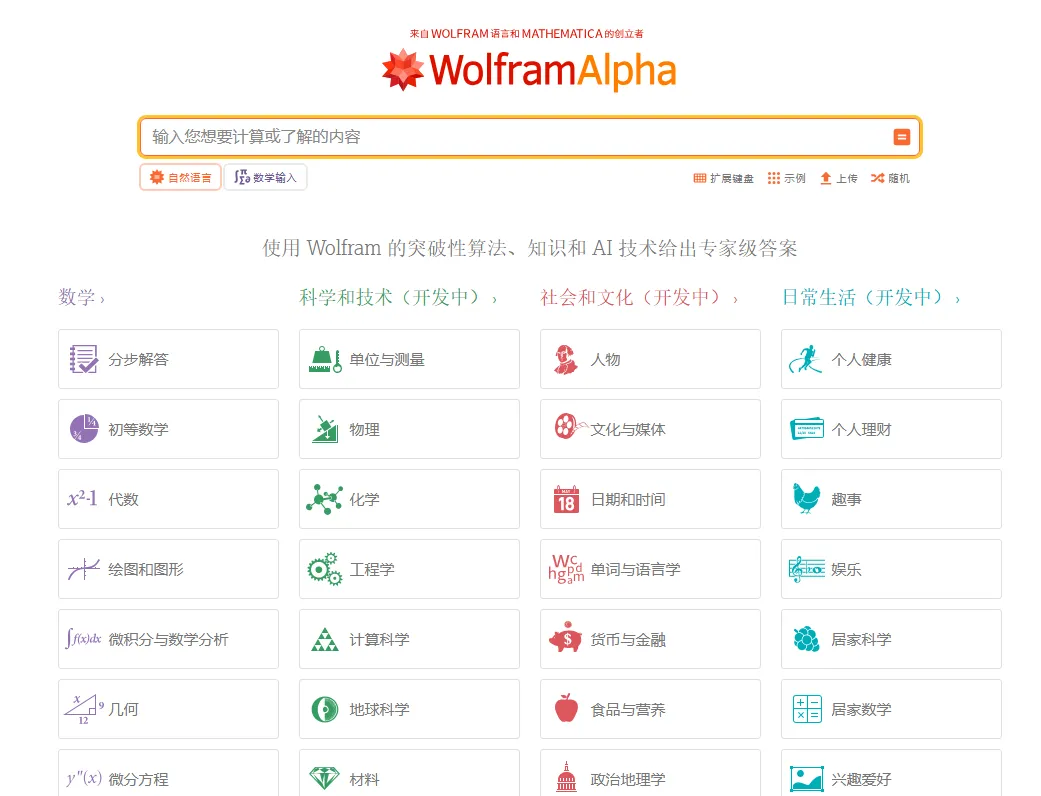This screenshot has height=796, width=1041.
Task: Click the 趣事 chicken icon
Action: 806,499
